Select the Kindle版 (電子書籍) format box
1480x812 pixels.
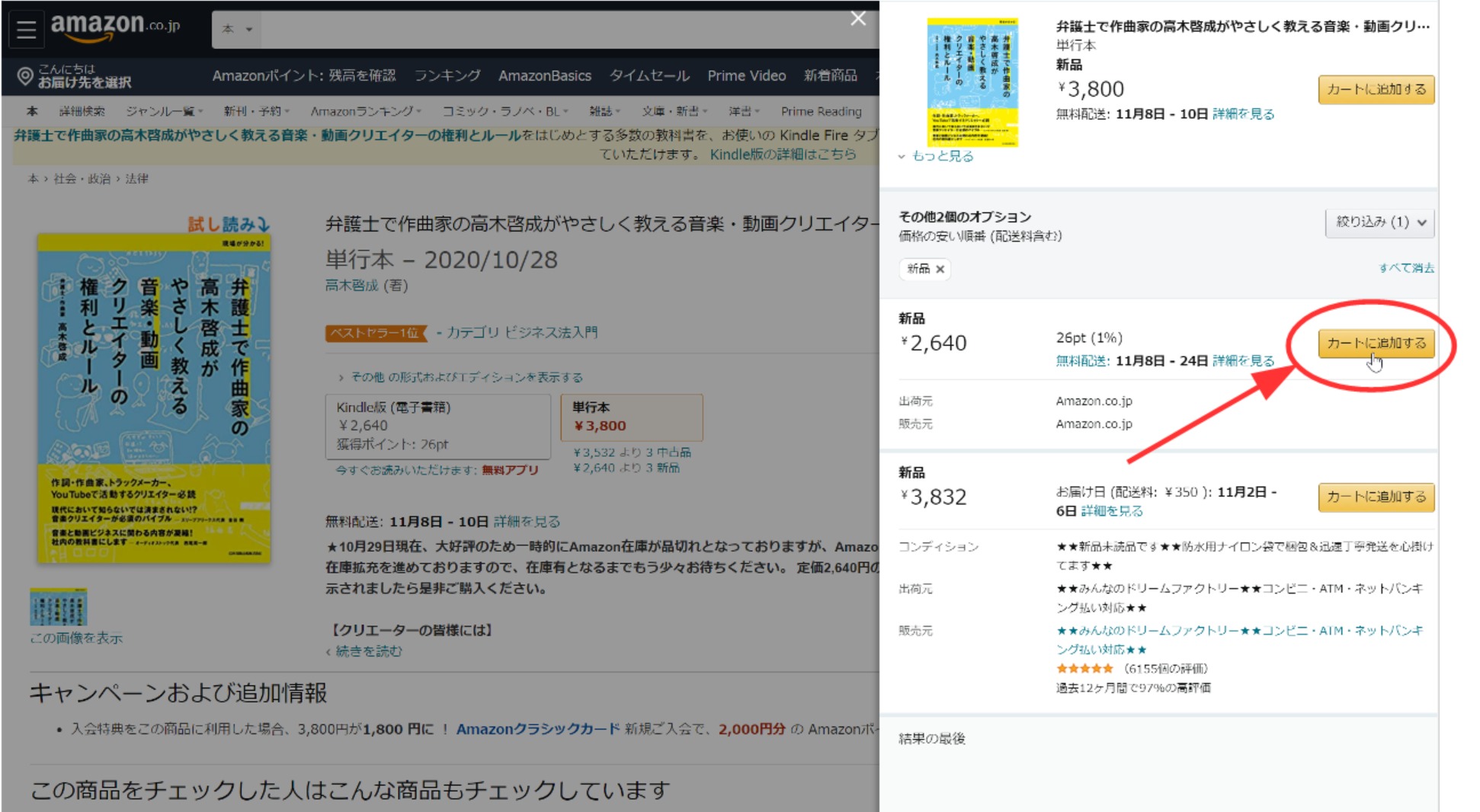coord(438,426)
